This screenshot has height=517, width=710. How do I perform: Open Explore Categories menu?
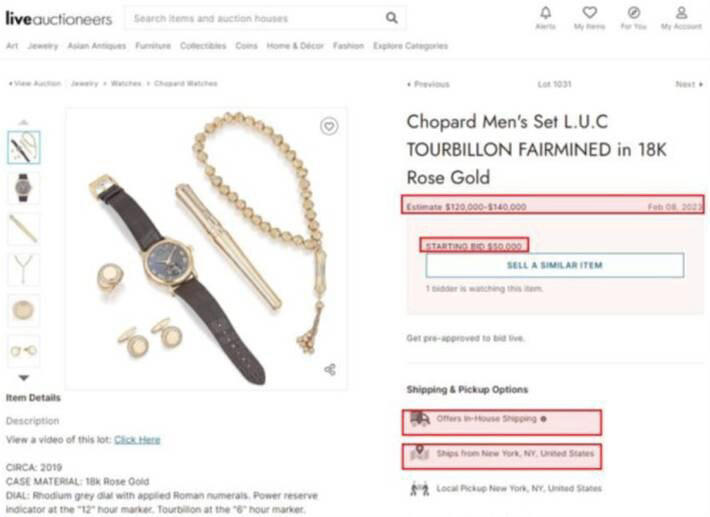[x=410, y=46]
